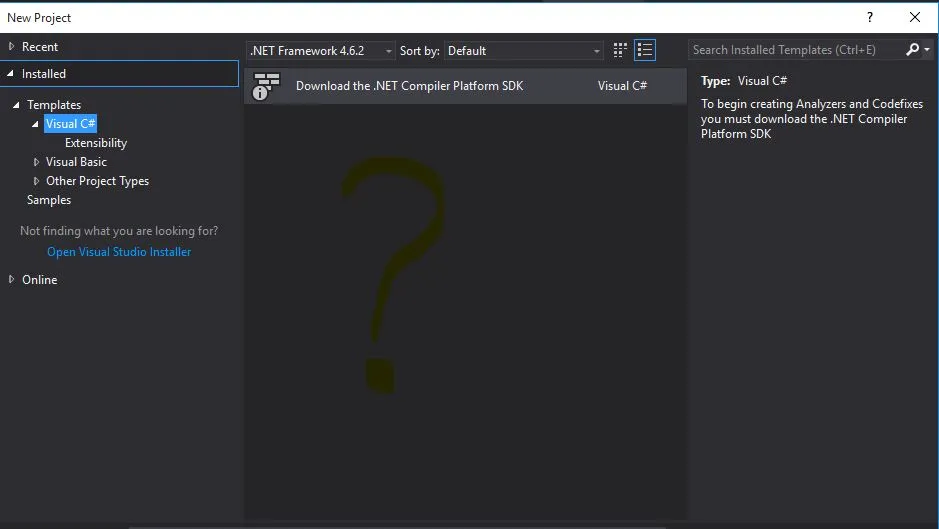Open the .NET Framework 4.6.2 dropdown
This screenshot has width=939, height=529.
pos(321,51)
